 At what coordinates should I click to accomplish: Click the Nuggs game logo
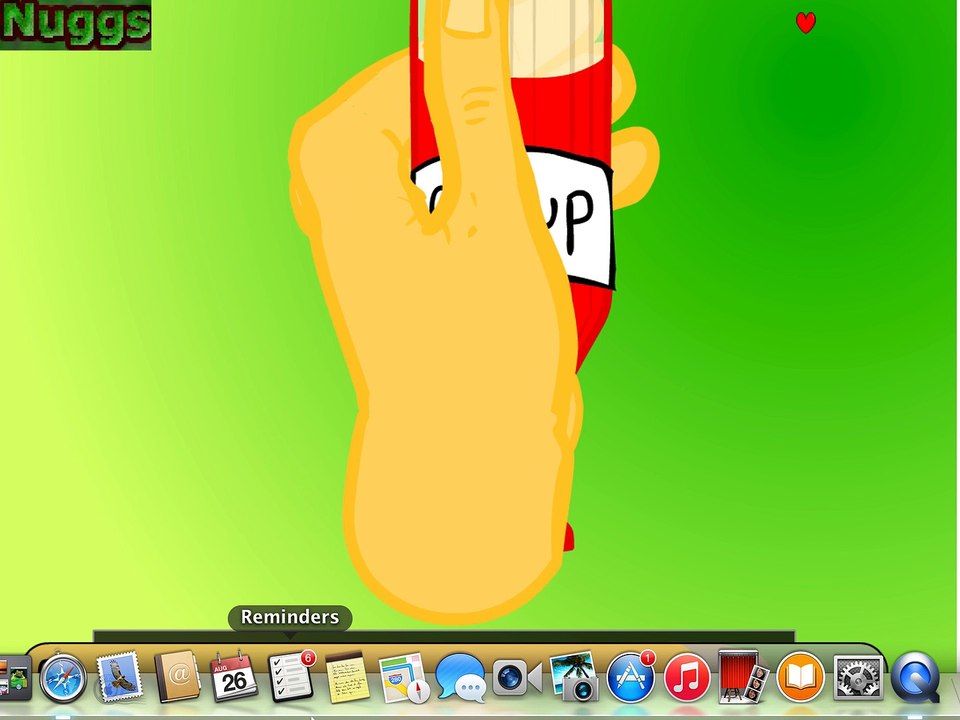coord(76,25)
